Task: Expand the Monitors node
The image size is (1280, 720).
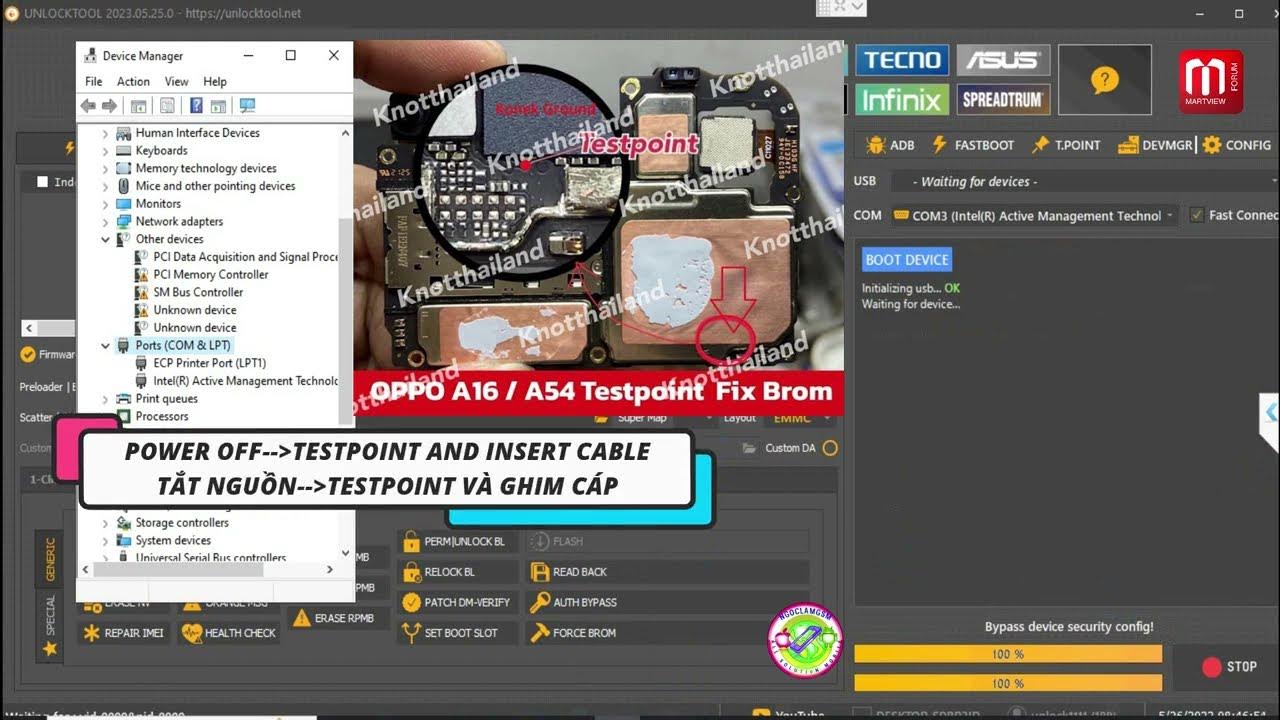Action: click(105, 204)
